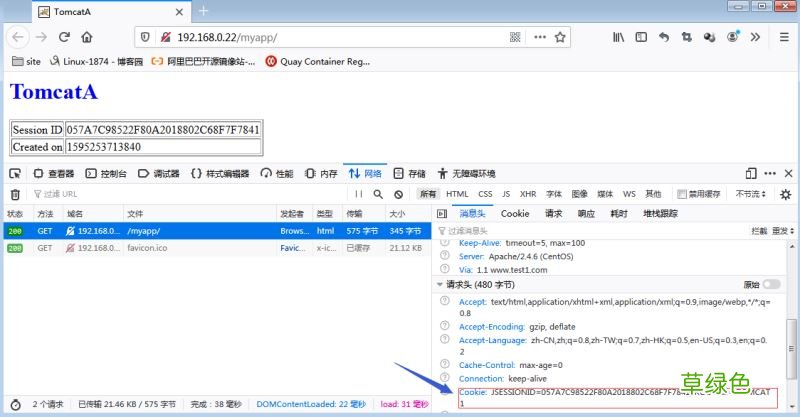
Task: Open network settings gear icon
Action: (786, 194)
